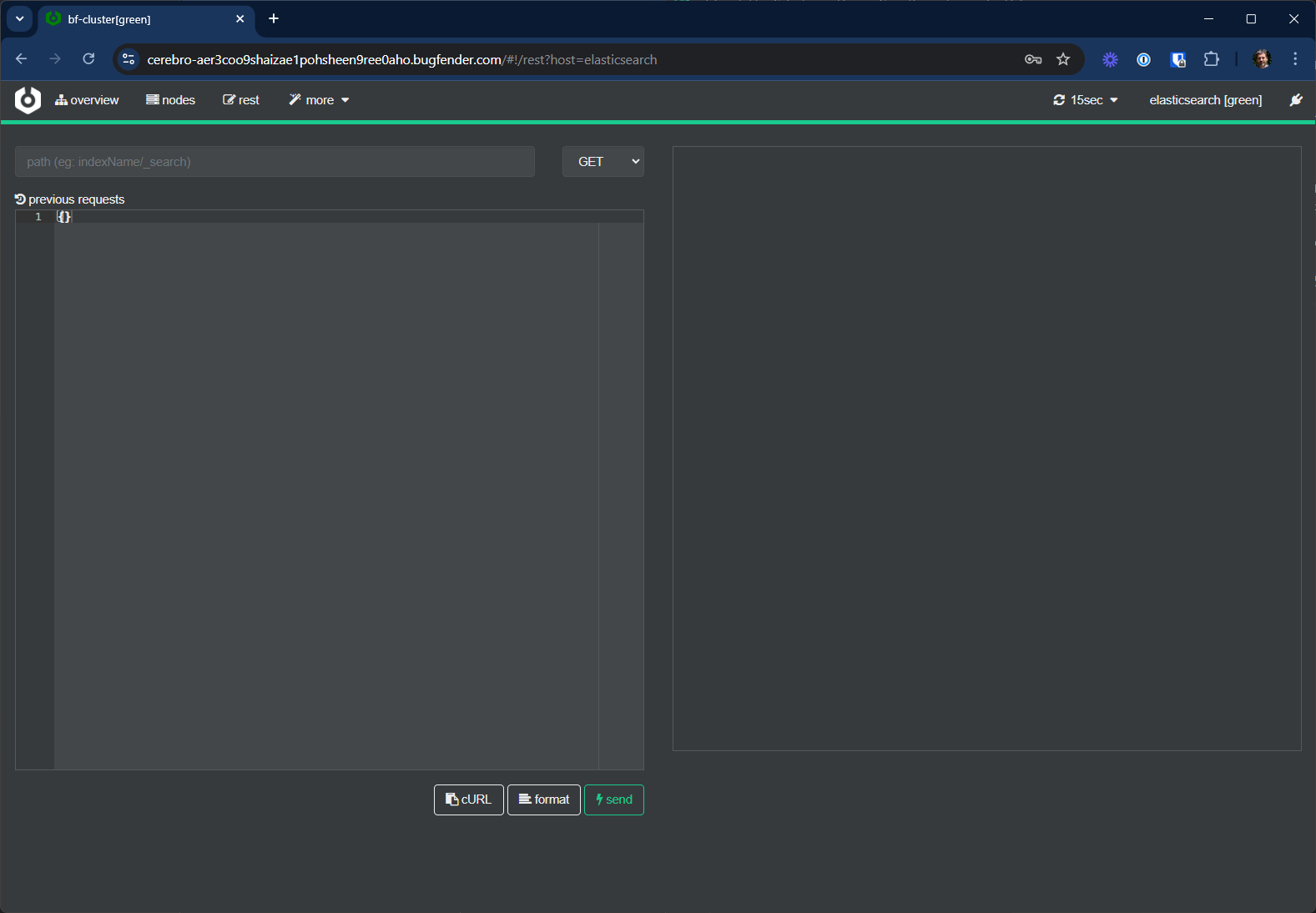Click the response output panel
This screenshot has height=913, width=1316.
pos(987,449)
